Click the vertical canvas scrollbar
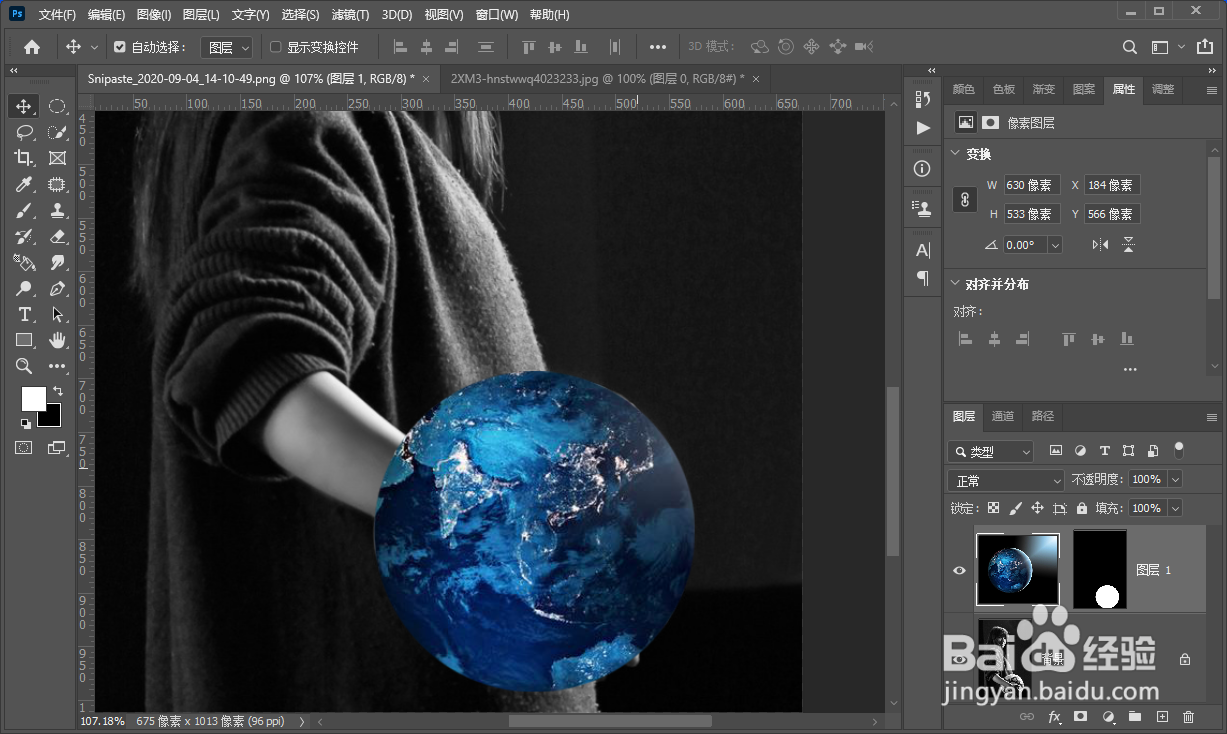 click(x=891, y=470)
